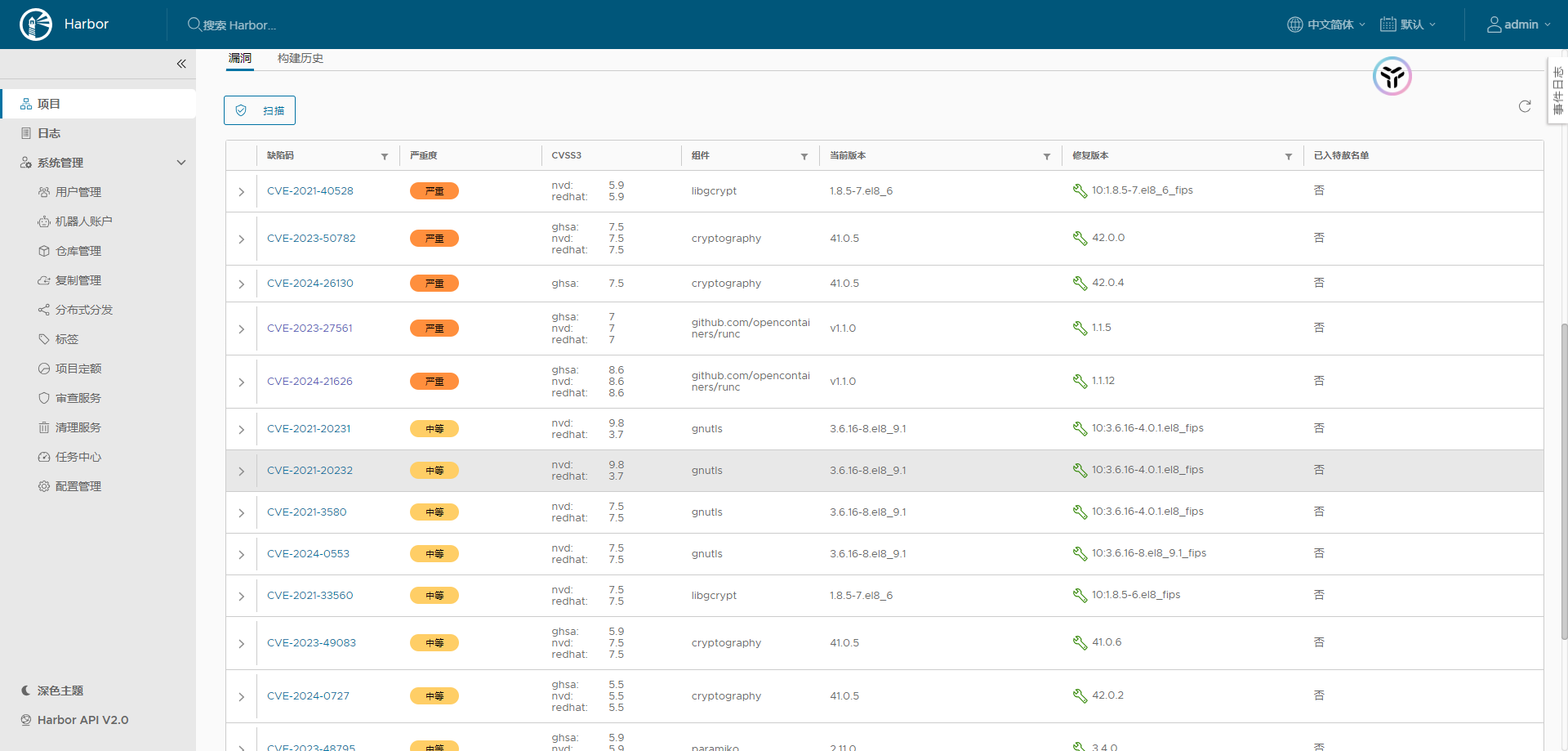Viewport: 1568px width, 751px height.
Task: Click the filter icon in 修复版本 column
Action: [x=1289, y=156]
